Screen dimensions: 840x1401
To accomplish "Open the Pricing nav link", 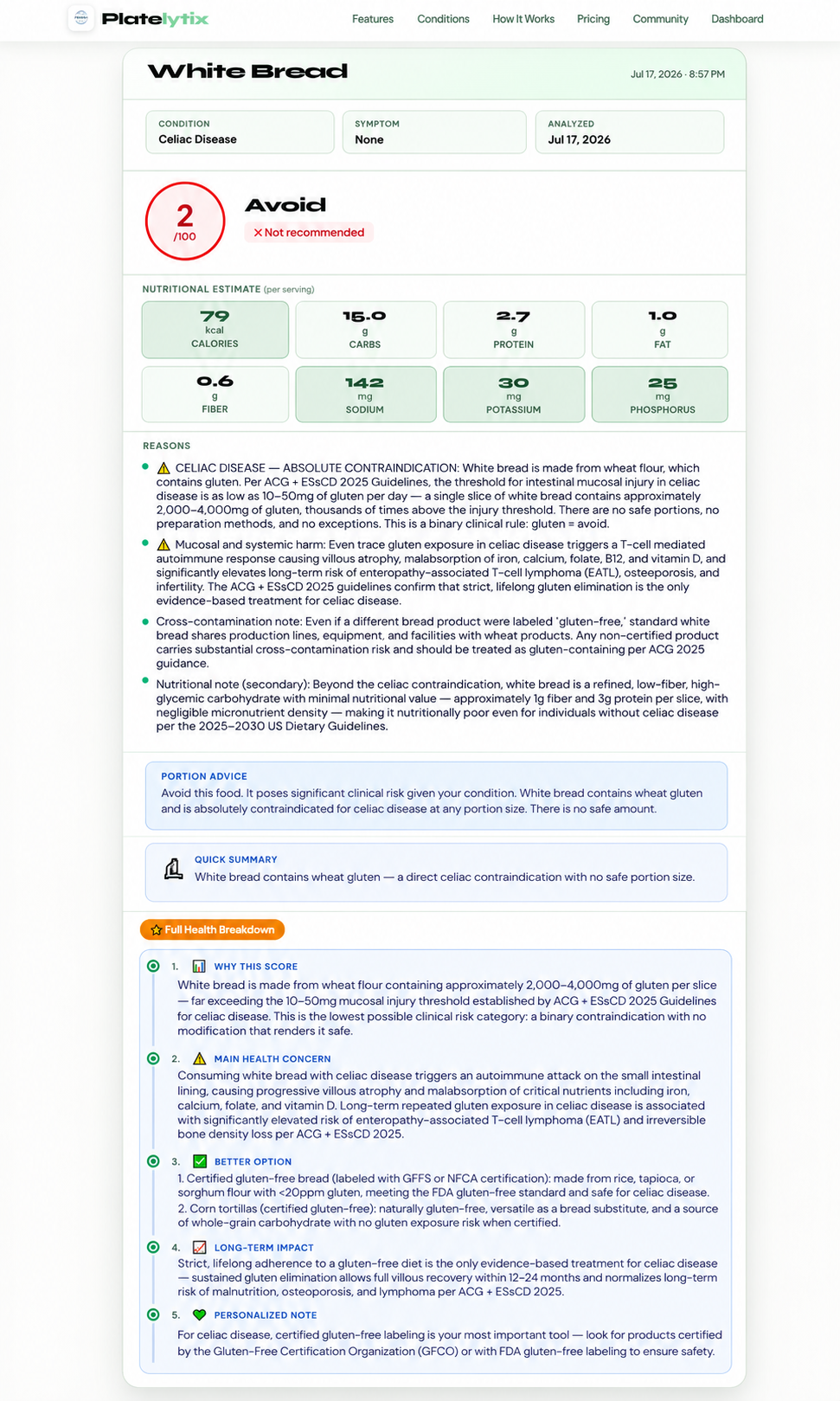I will pyautogui.click(x=593, y=19).
